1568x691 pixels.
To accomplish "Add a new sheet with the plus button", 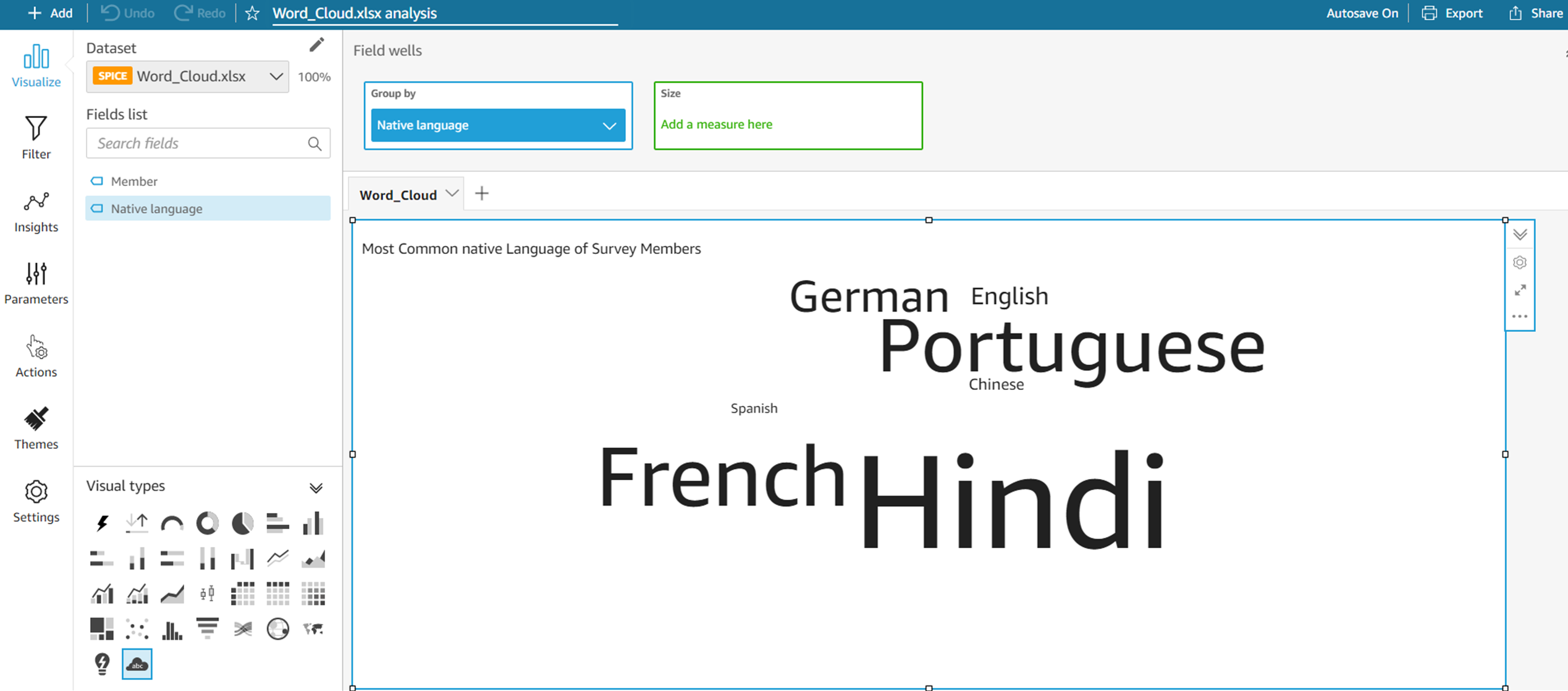I will pyautogui.click(x=482, y=193).
